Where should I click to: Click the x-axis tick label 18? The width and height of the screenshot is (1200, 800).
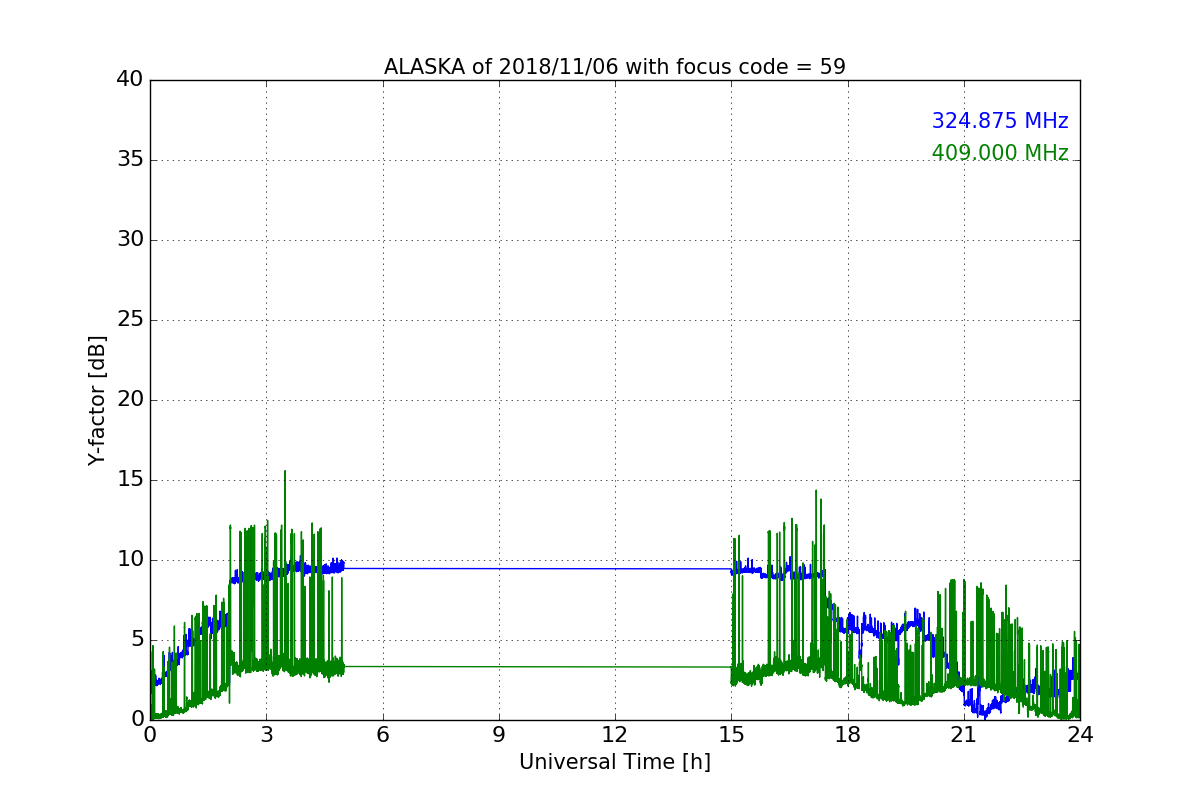(x=848, y=734)
